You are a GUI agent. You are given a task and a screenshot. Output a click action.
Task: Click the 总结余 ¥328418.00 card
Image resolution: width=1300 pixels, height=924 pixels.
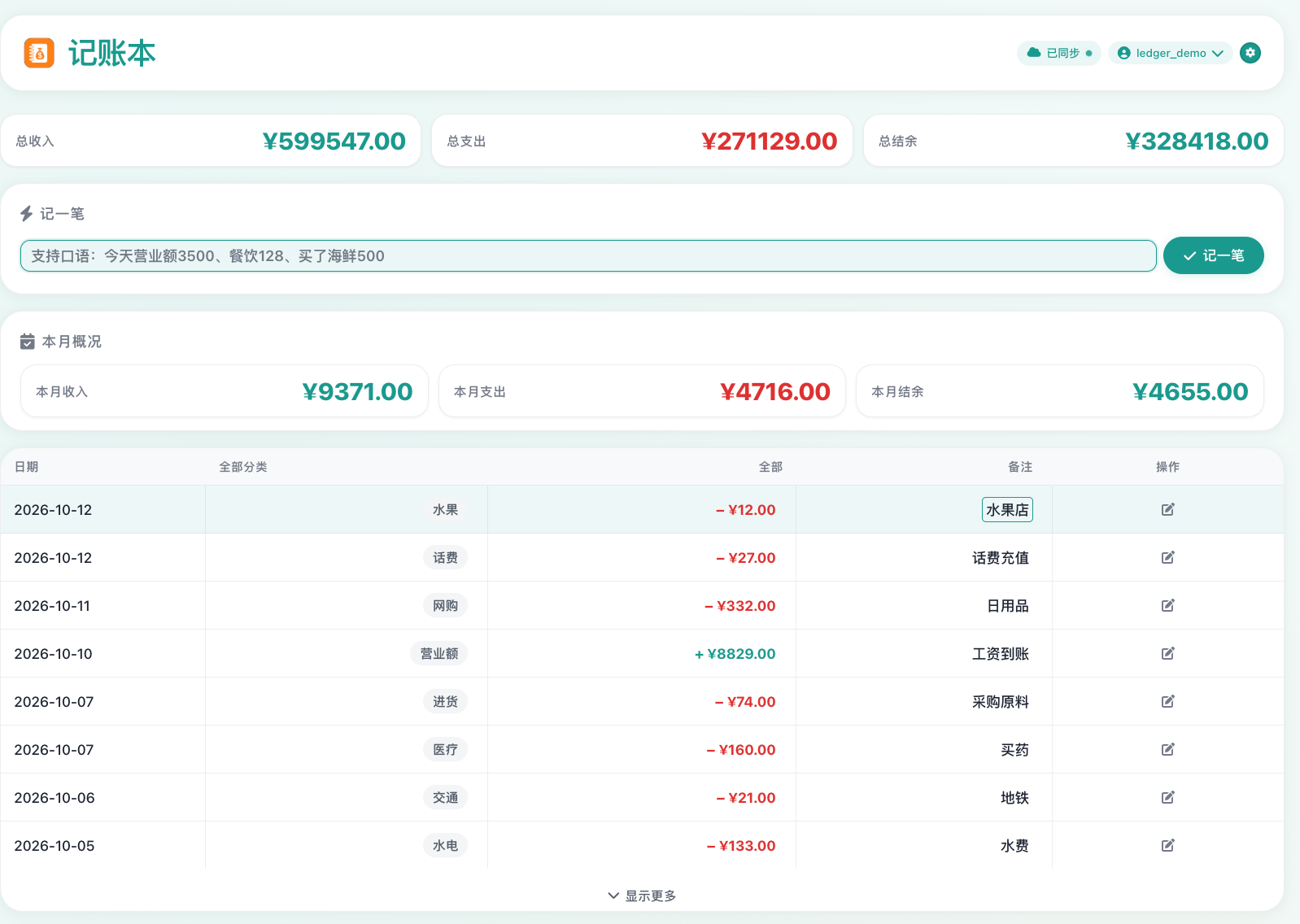click(x=1073, y=141)
